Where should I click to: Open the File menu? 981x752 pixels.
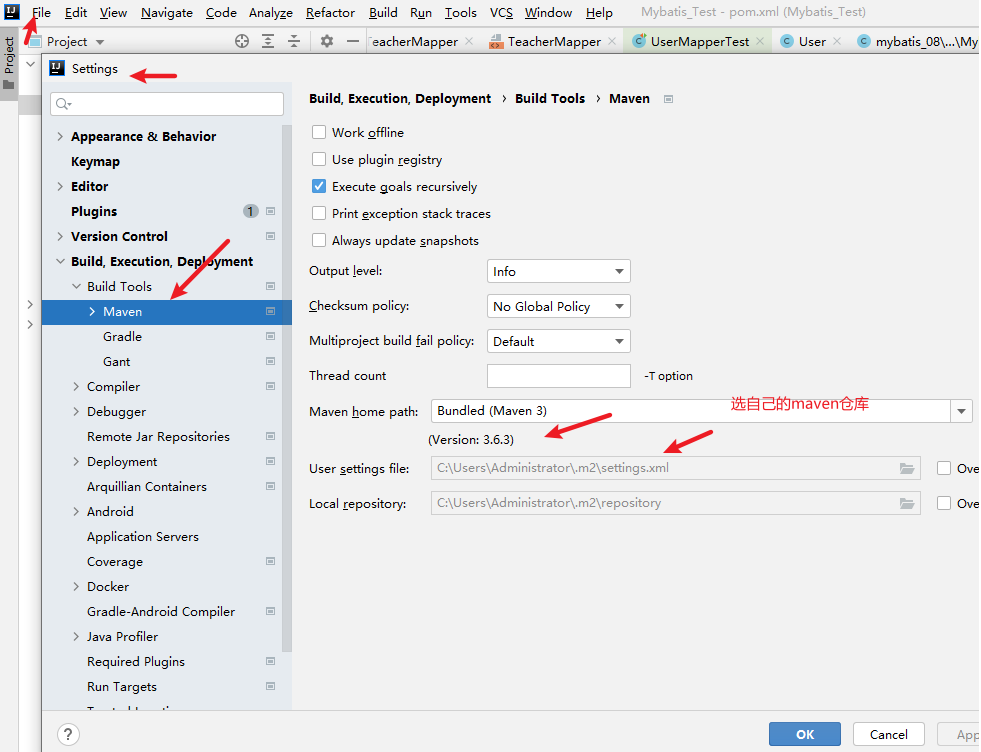click(x=41, y=13)
